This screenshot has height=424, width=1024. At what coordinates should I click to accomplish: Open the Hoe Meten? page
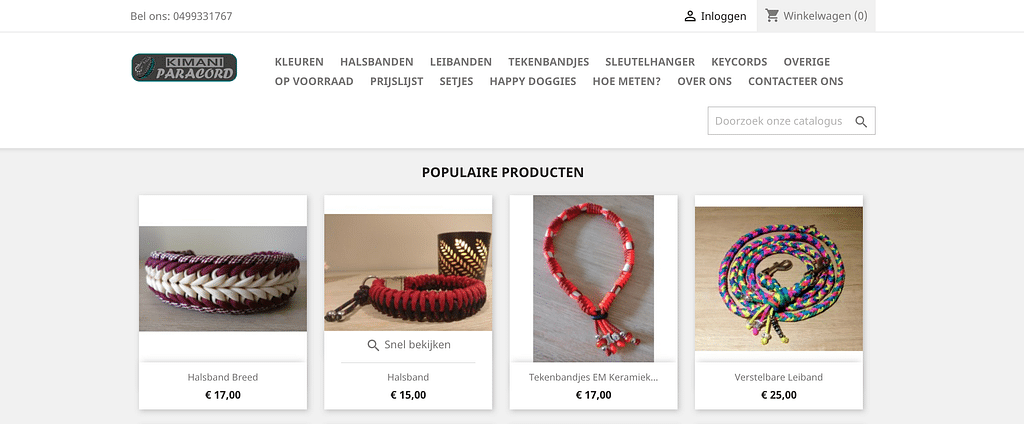626,81
